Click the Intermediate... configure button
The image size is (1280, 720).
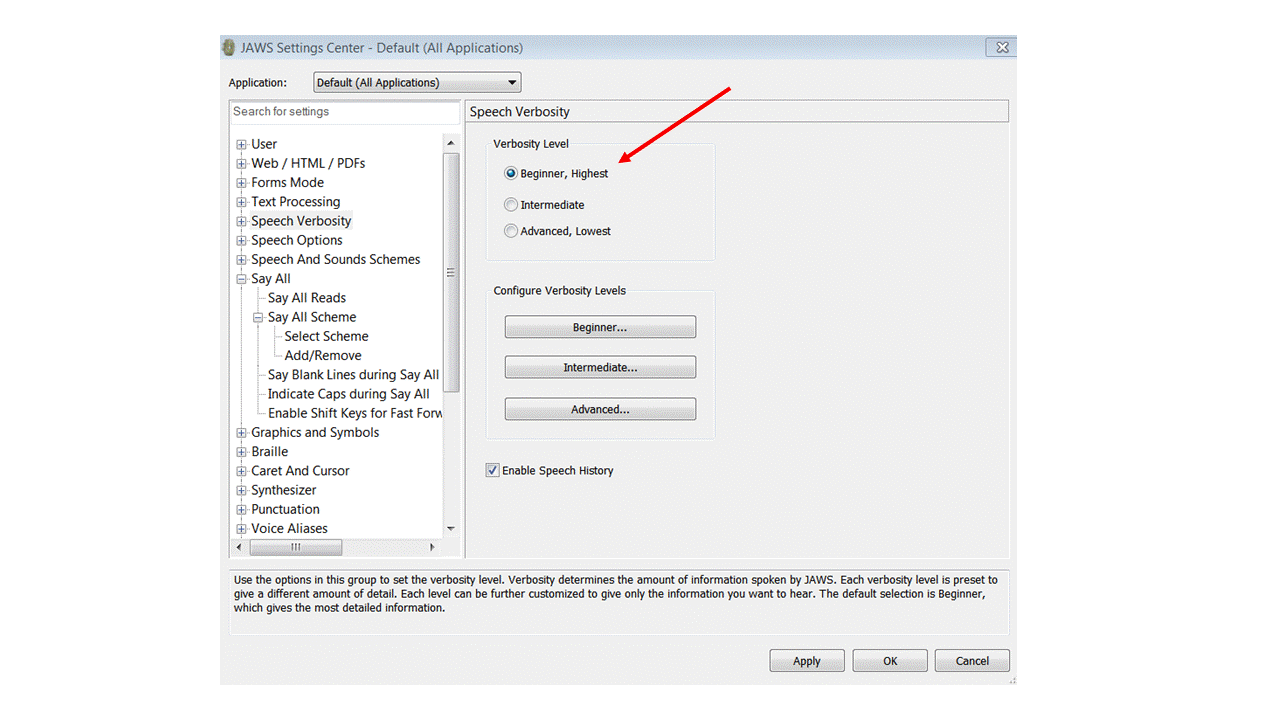[x=600, y=368]
